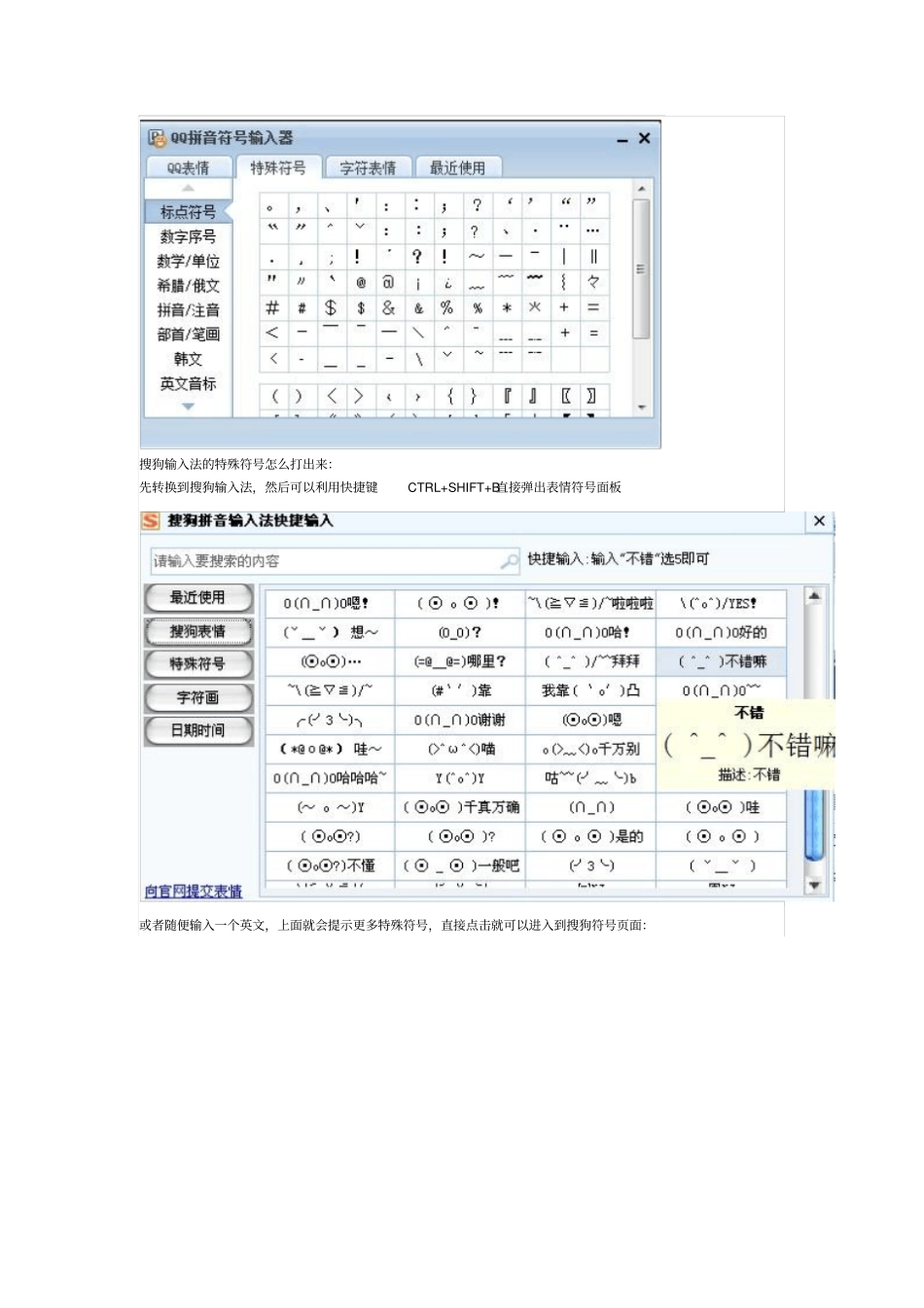
Task: Insert the 哇~ emoticon
Action: pyautogui.click(x=330, y=749)
